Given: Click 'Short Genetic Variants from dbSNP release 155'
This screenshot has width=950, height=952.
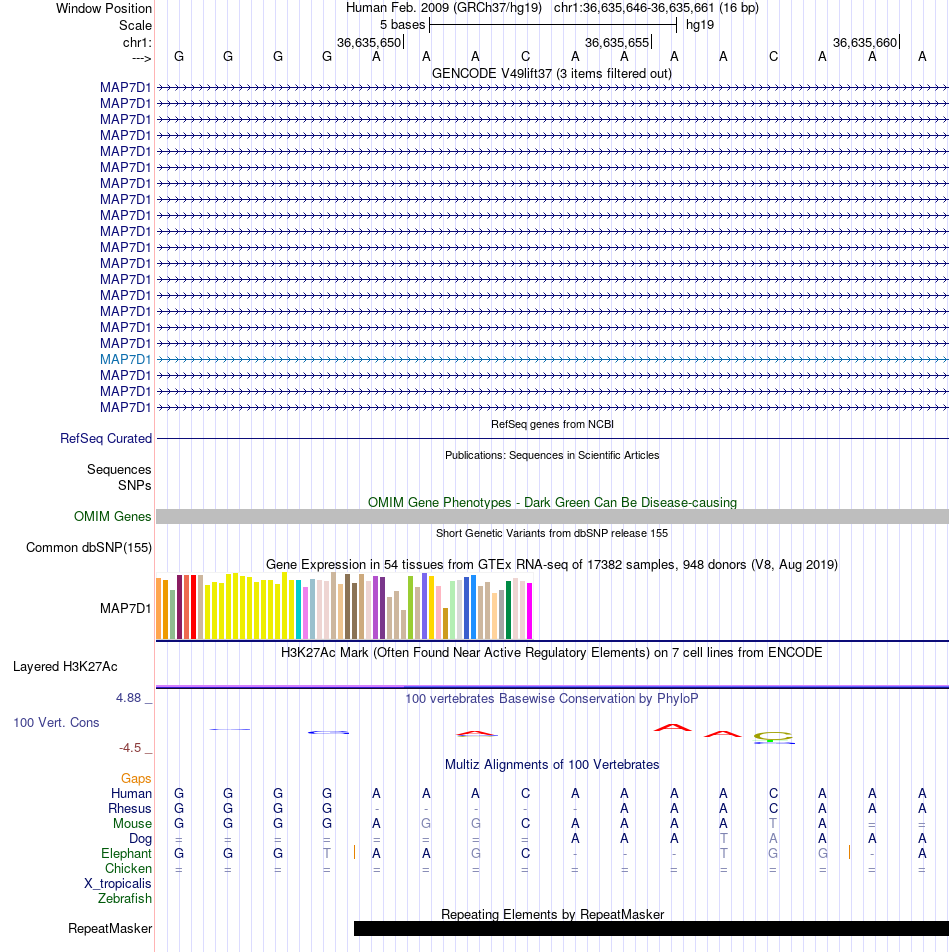Looking at the screenshot, I should (x=552, y=533).
